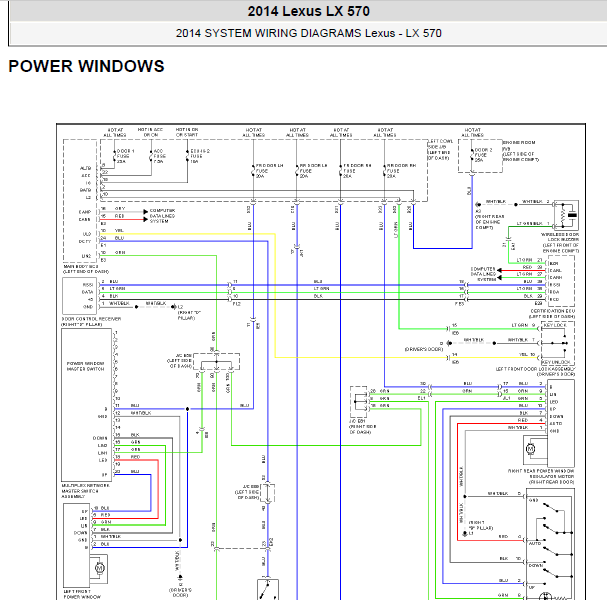Click the CERTIFICATION ECU caption
This screenshot has height=600, width=607.
pyautogui.click(x=552, y=314)
